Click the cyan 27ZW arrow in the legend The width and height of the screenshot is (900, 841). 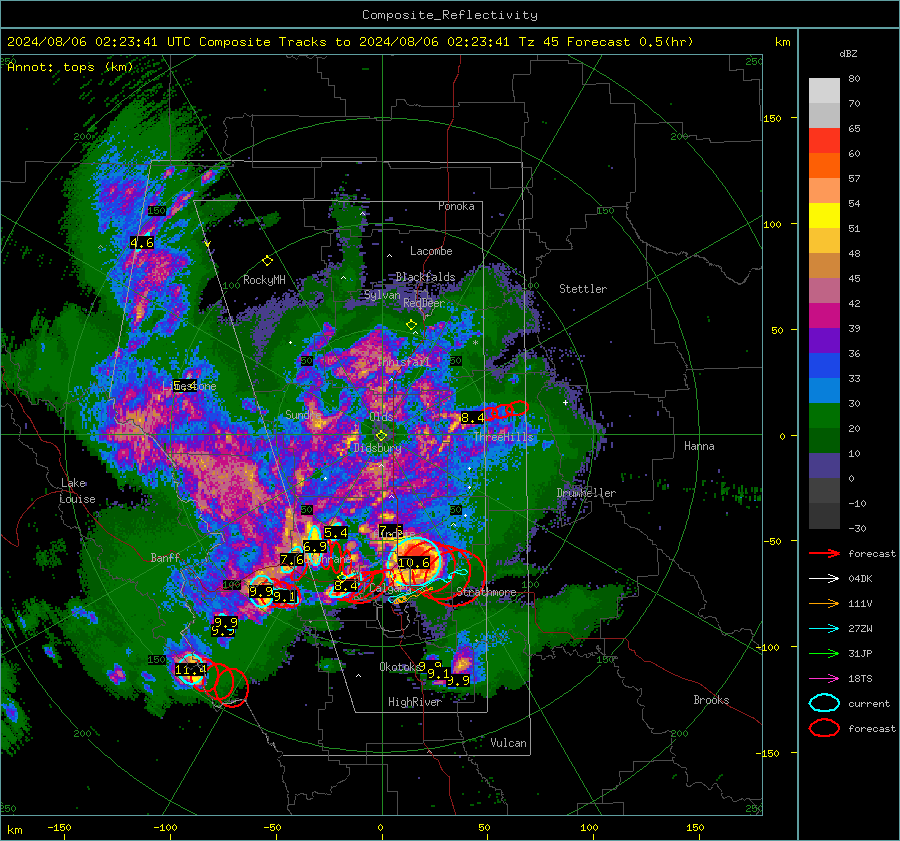pos(824,629)
